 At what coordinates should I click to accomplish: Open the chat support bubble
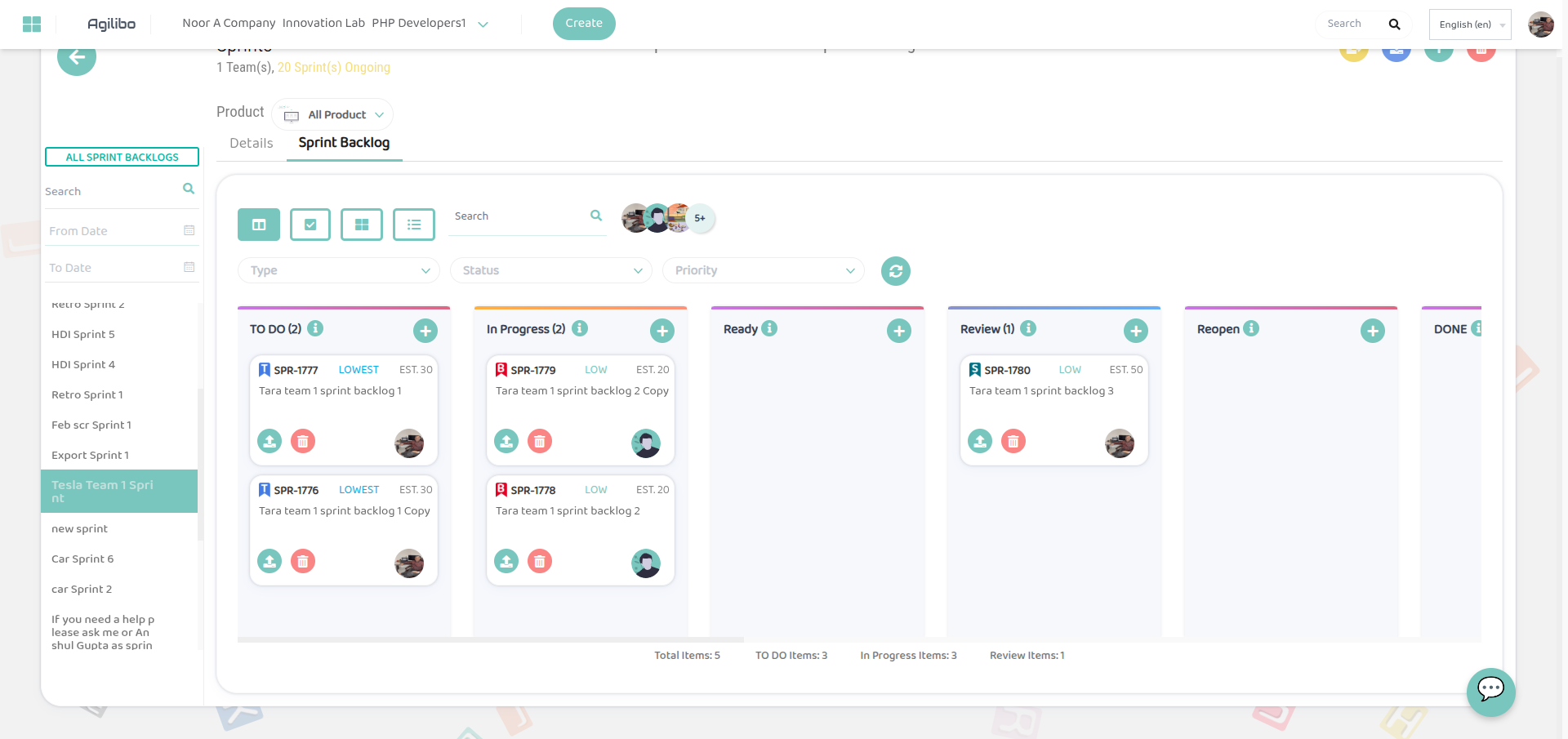pyautogui.click(x=1490, y=691)
